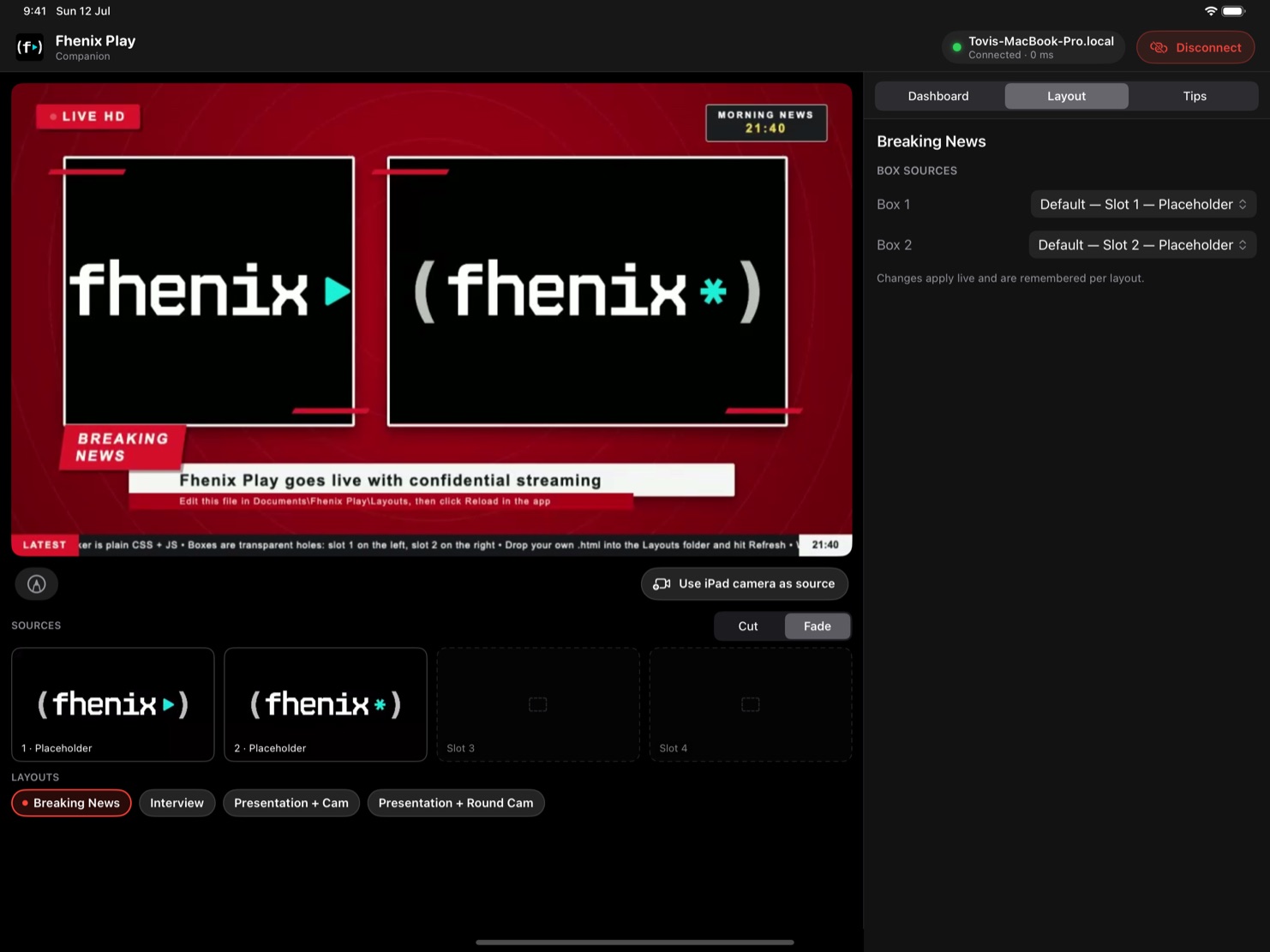Open the Box 2 source dropdown
Image resolution: width=1270 pixels, height=952 pixels.
(x=1142, y=245)
